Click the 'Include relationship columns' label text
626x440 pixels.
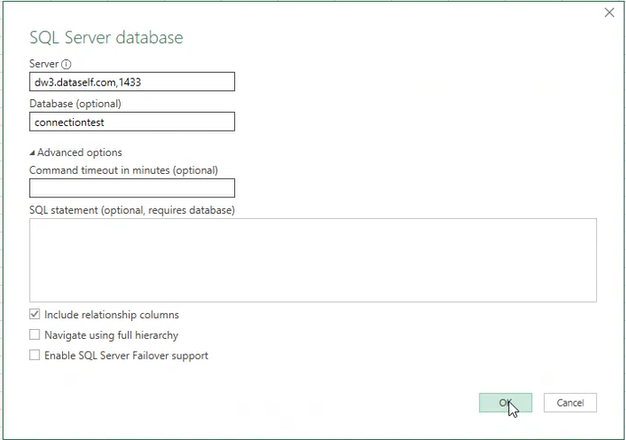pos(112,315)
